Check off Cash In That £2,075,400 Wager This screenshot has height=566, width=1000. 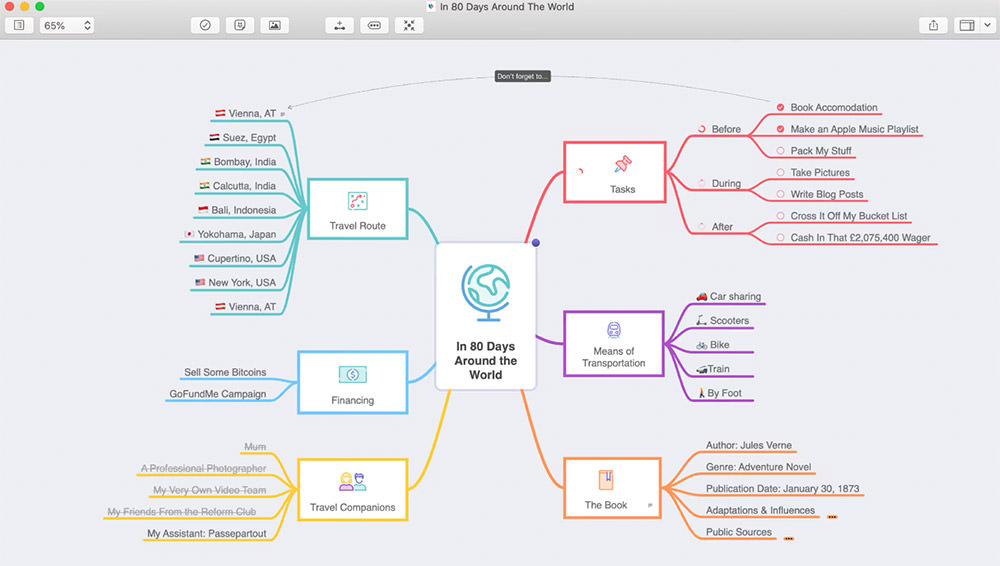pos(780,237)
